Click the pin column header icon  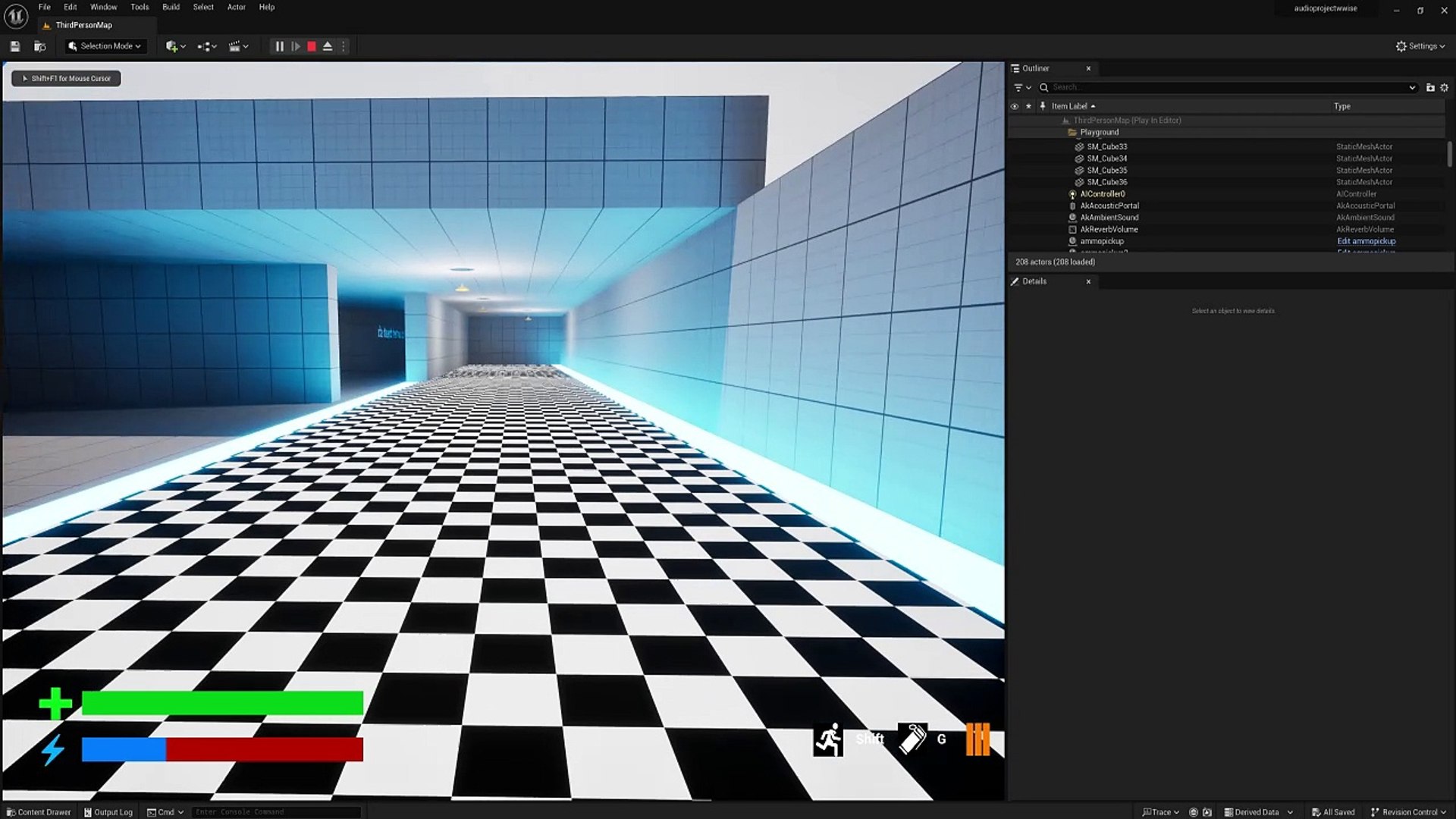(1043, 106)
